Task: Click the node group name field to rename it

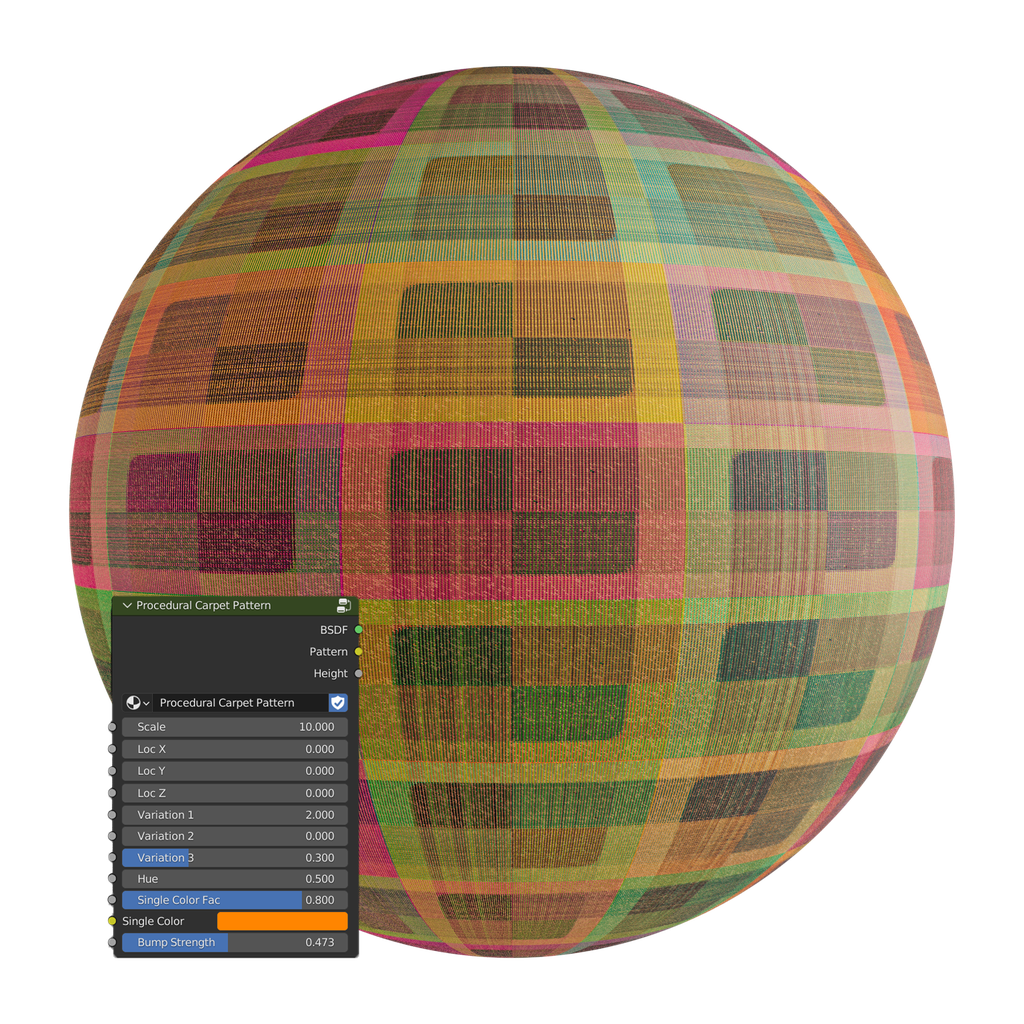Action: tap(240, 703)
